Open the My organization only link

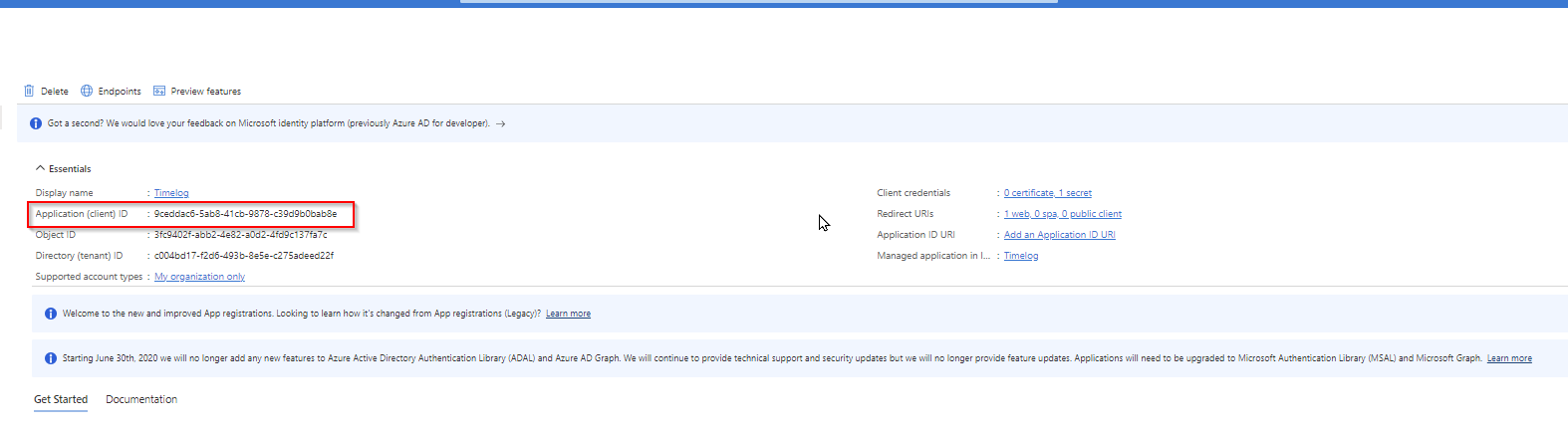point(199,277)
